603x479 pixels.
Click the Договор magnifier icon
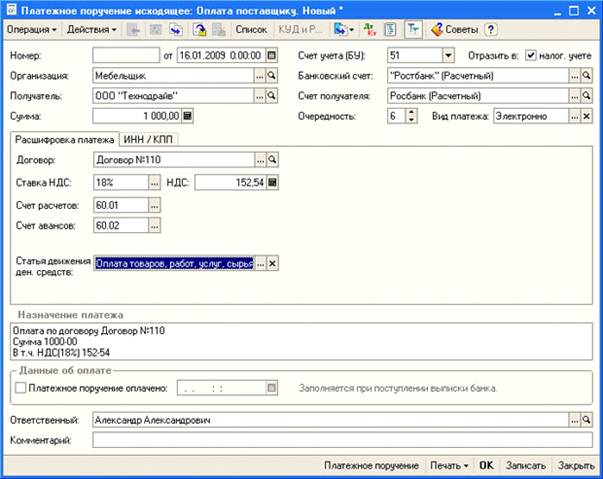pos(272,160)
